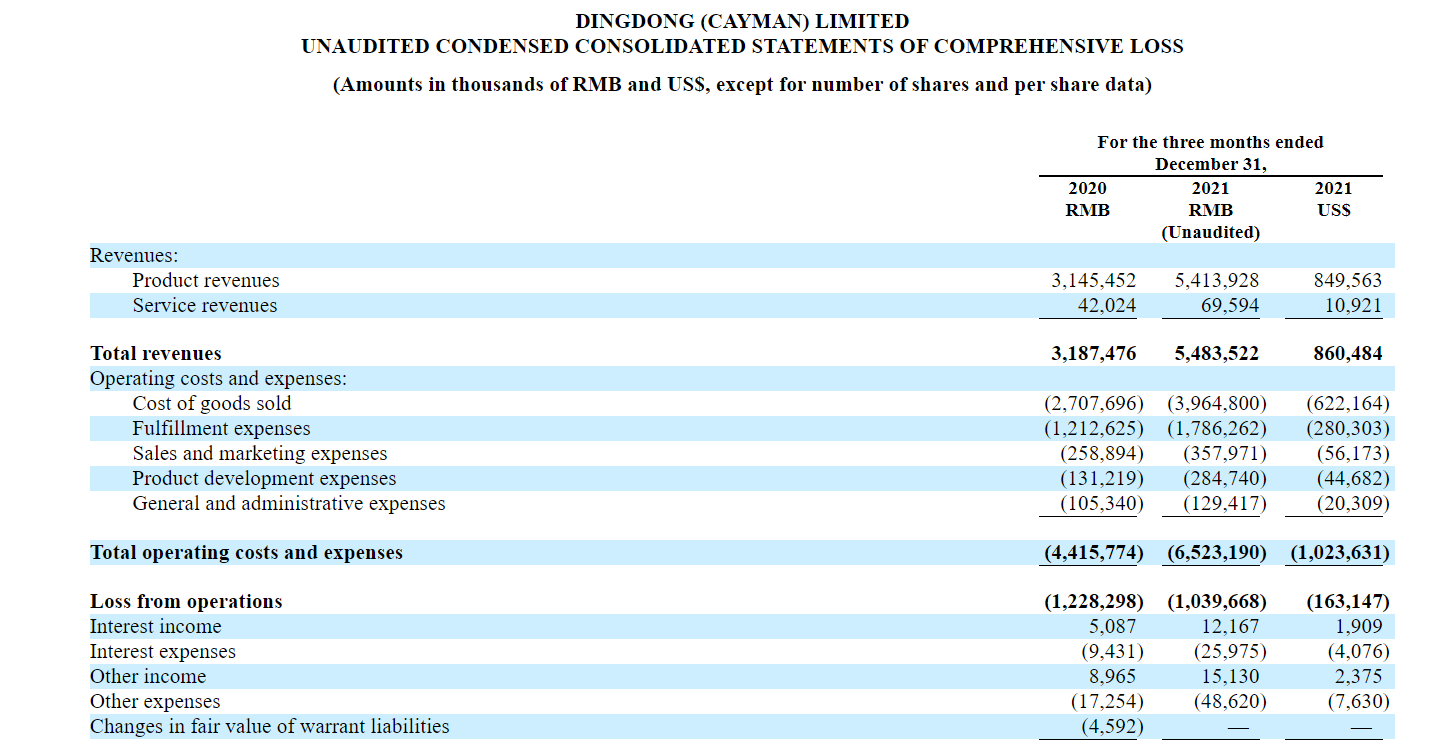Select the Loss from operations label
This screenshot has height=755, width=1432.
pos(186,602)
